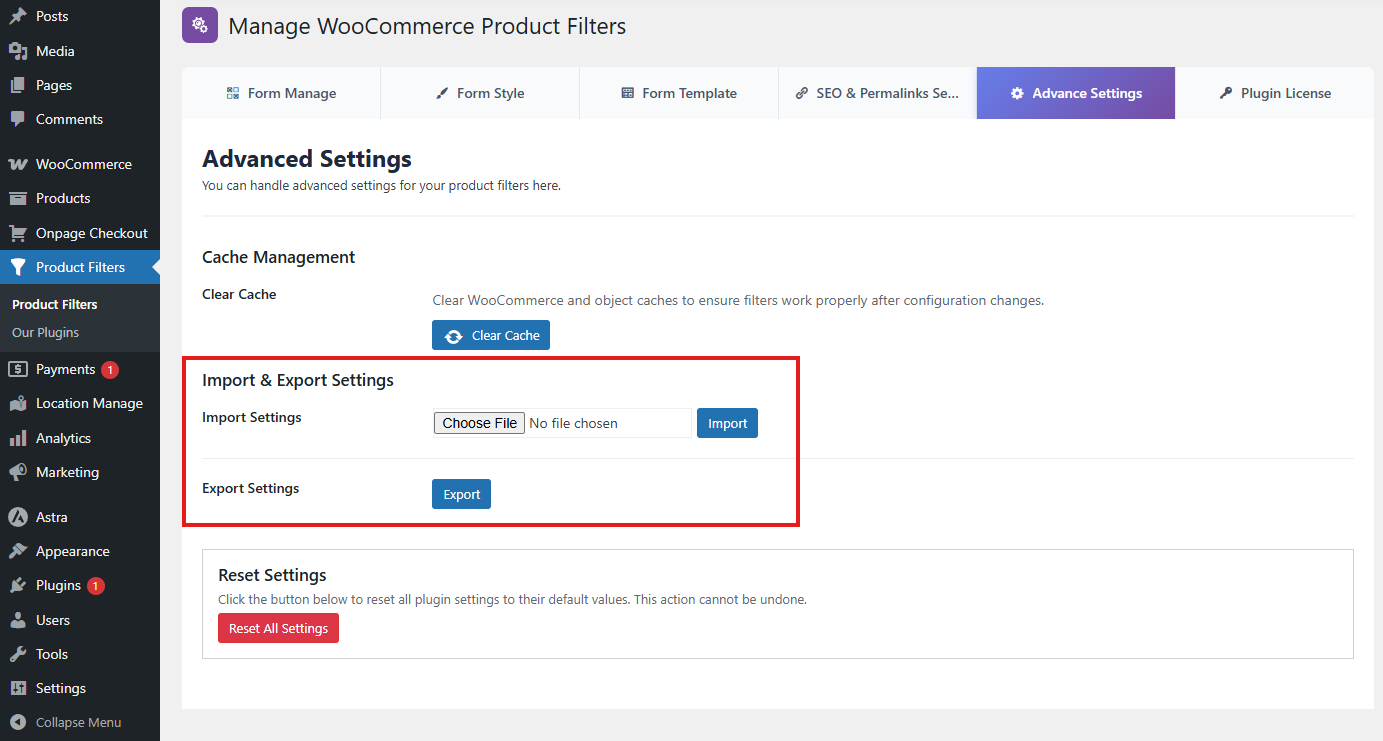The image size is (1383, 741).
Task: Click the Plugins plug icon
Action: pos(17,585)
